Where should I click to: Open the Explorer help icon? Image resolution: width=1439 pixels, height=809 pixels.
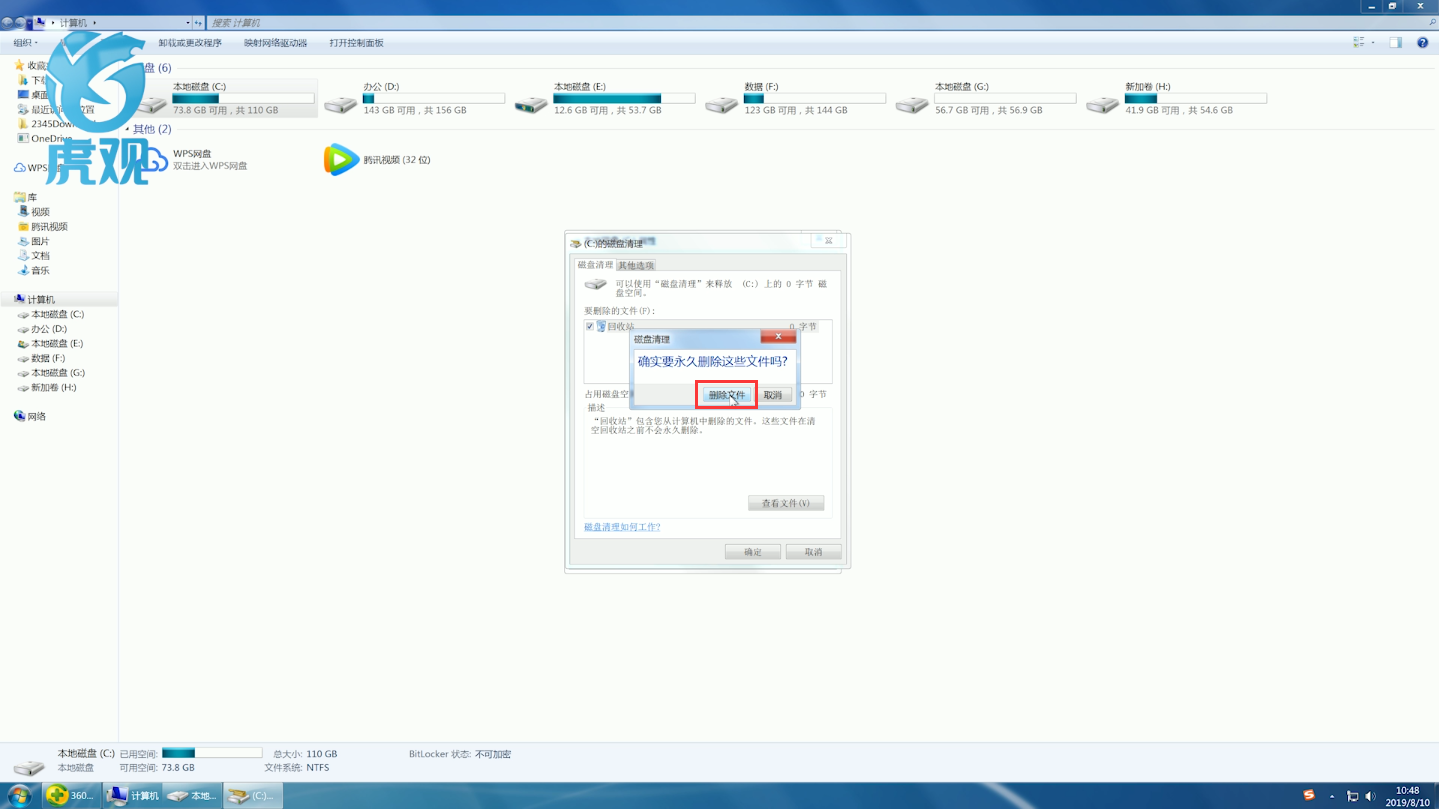(1423, 43)
